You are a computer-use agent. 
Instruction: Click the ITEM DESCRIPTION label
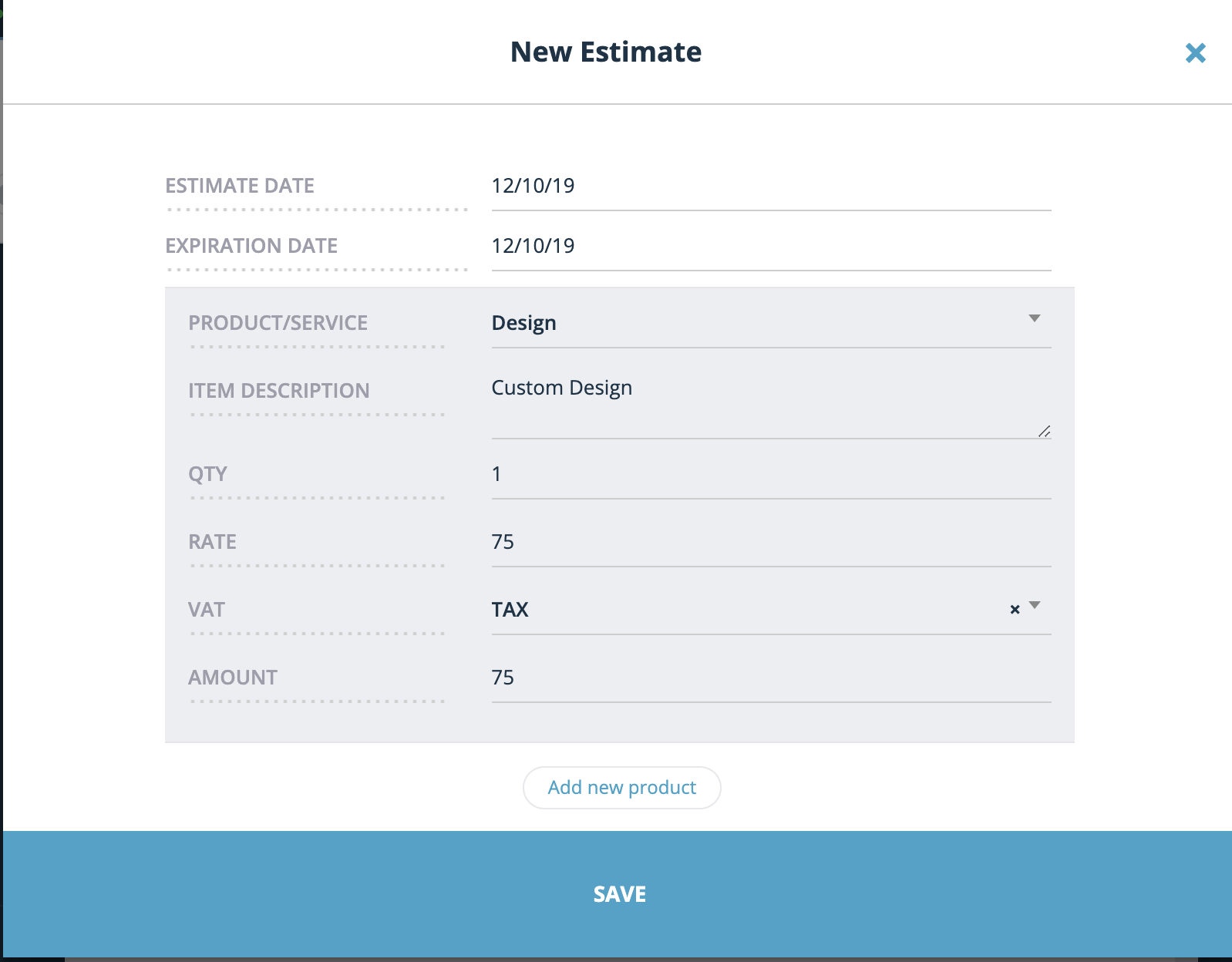[x=279, y=391]
